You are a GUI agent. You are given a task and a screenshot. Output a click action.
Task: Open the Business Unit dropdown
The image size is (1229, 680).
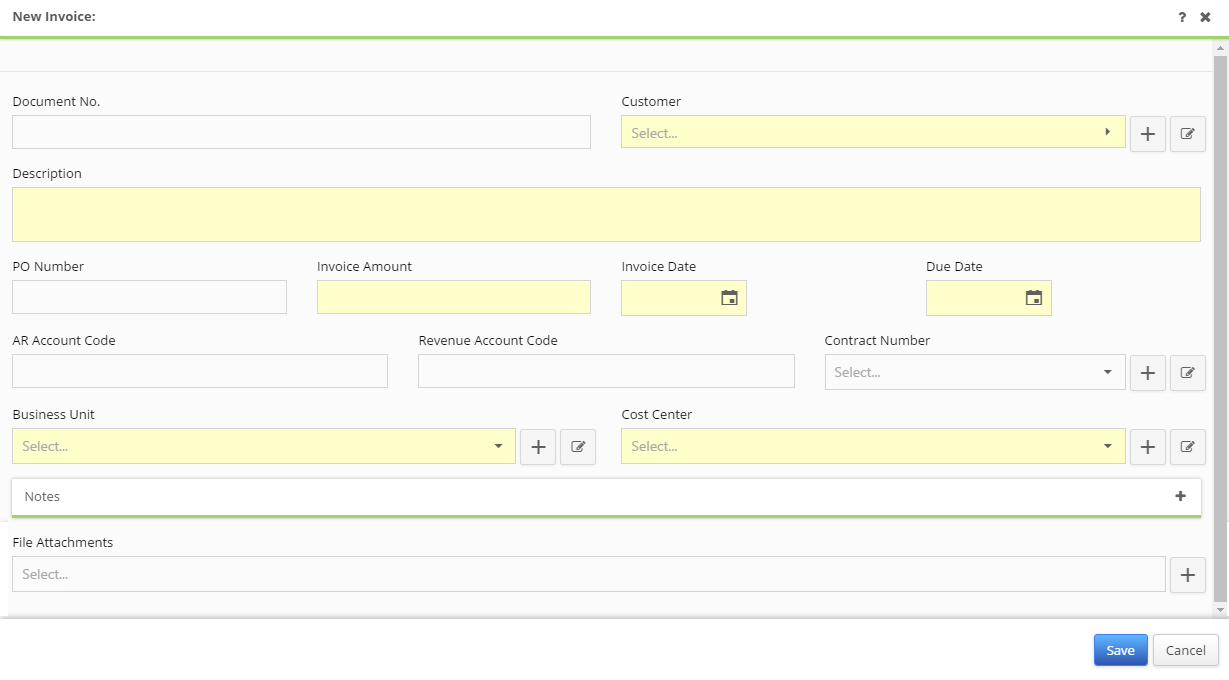click(x=500, y=446)
